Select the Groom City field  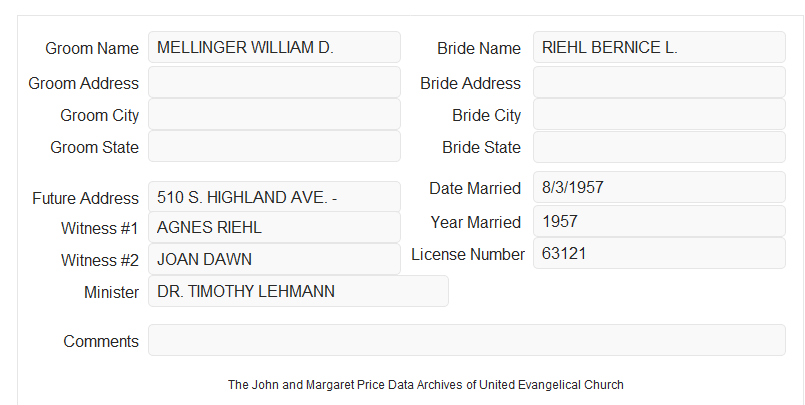(x=274, y=114)
